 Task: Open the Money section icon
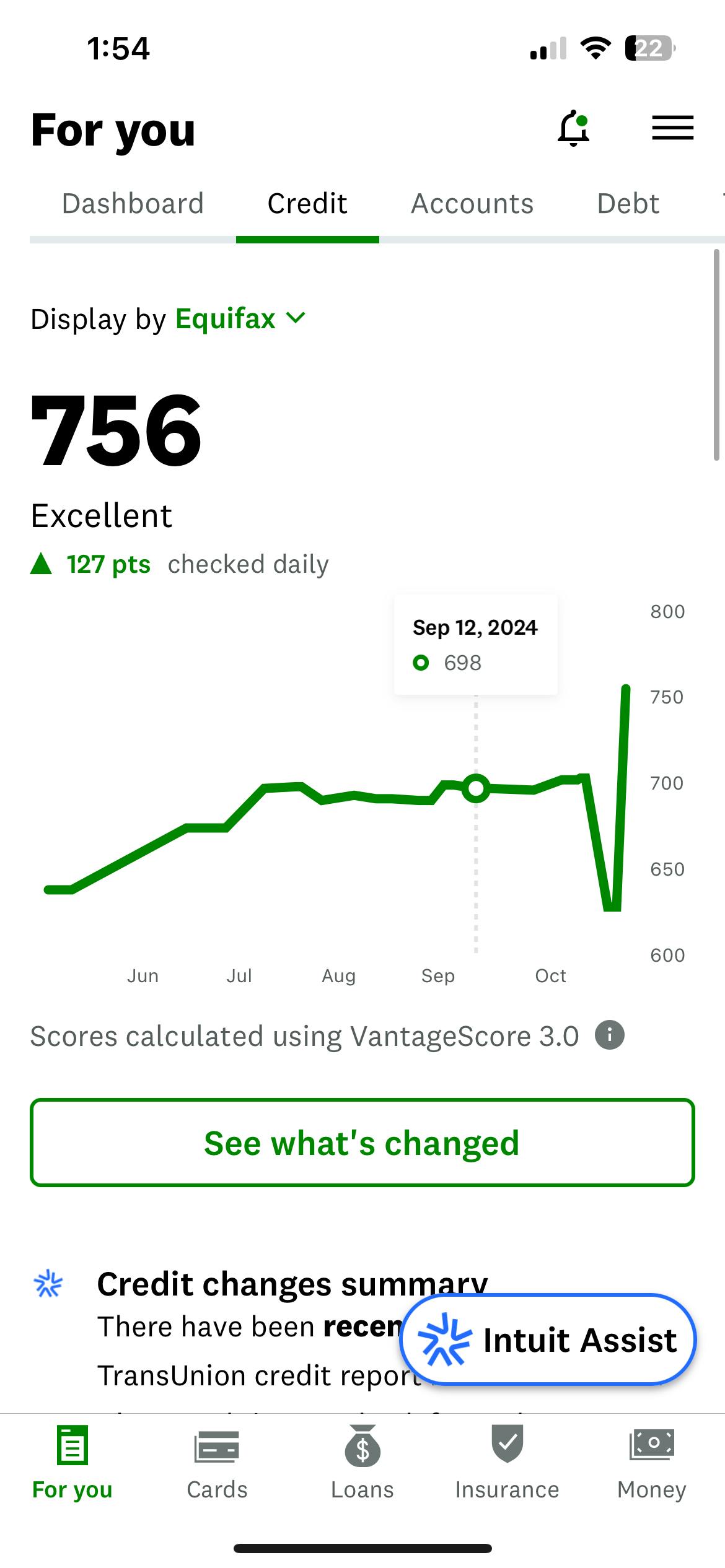652,1444
